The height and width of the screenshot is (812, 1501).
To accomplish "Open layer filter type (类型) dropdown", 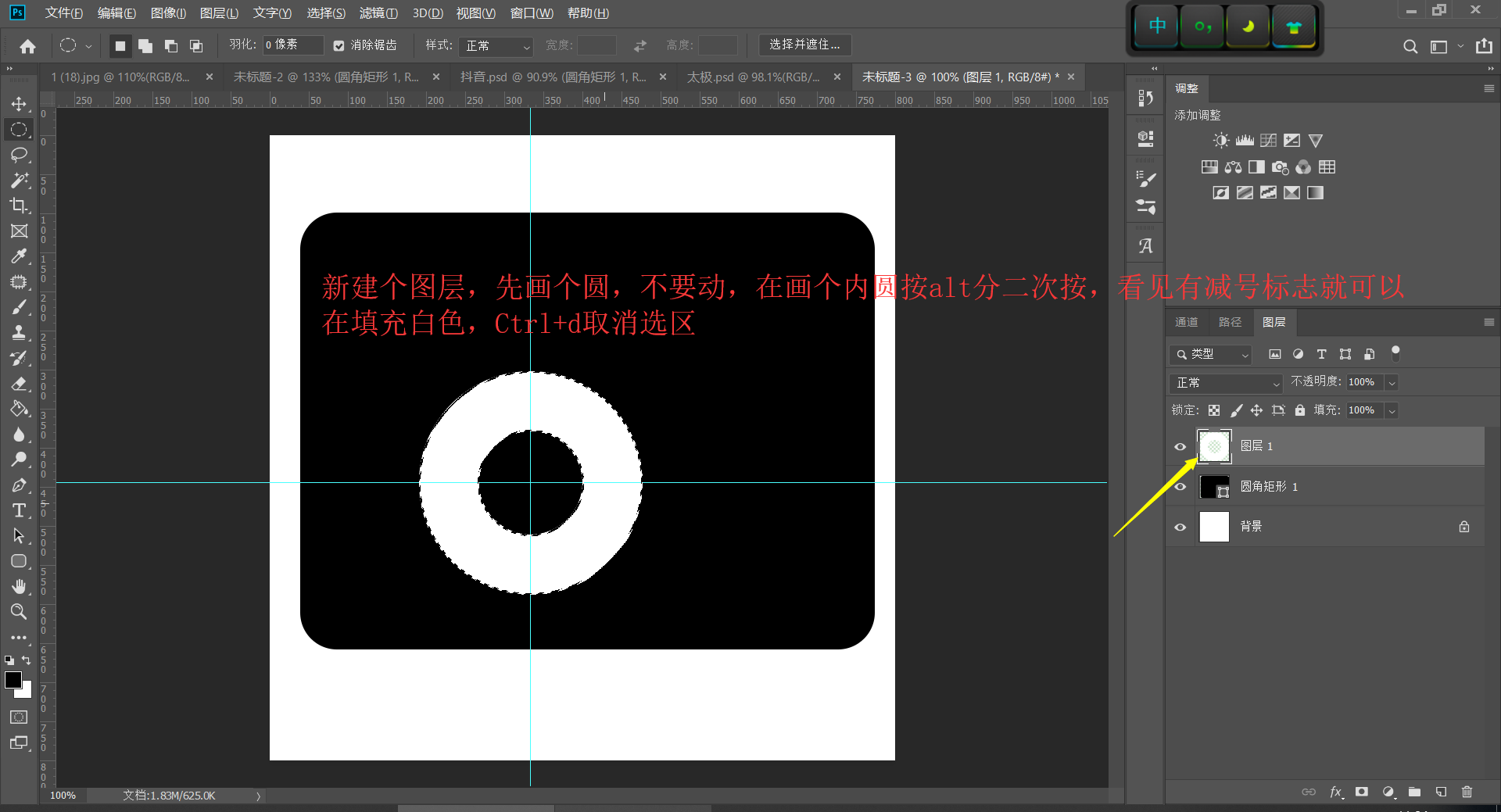I will coord(1211,355).
